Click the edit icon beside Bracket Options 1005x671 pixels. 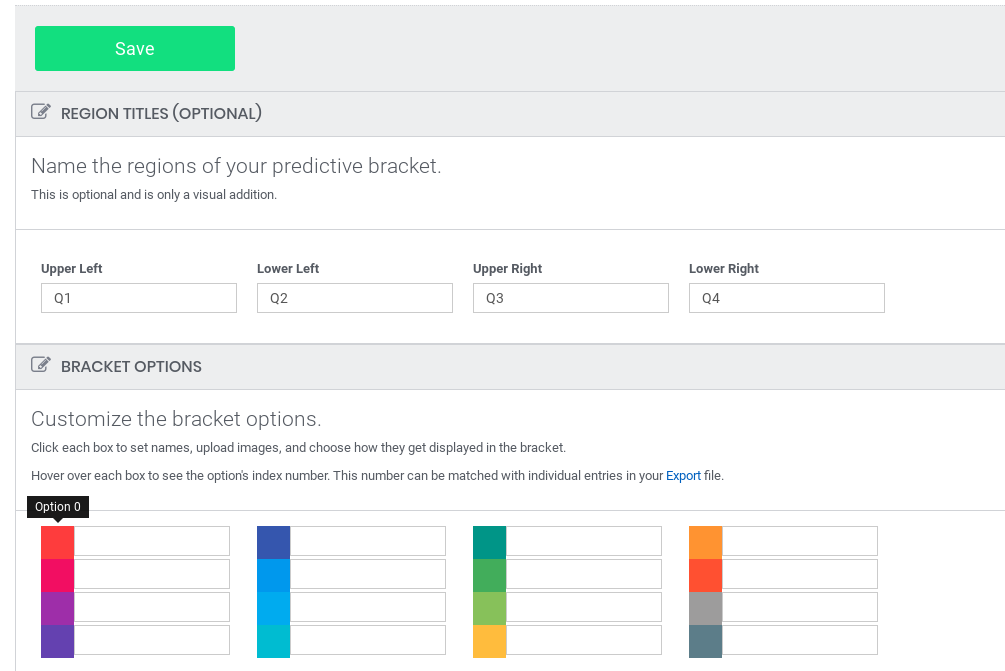pyautogui.click(x=40, y=365)
